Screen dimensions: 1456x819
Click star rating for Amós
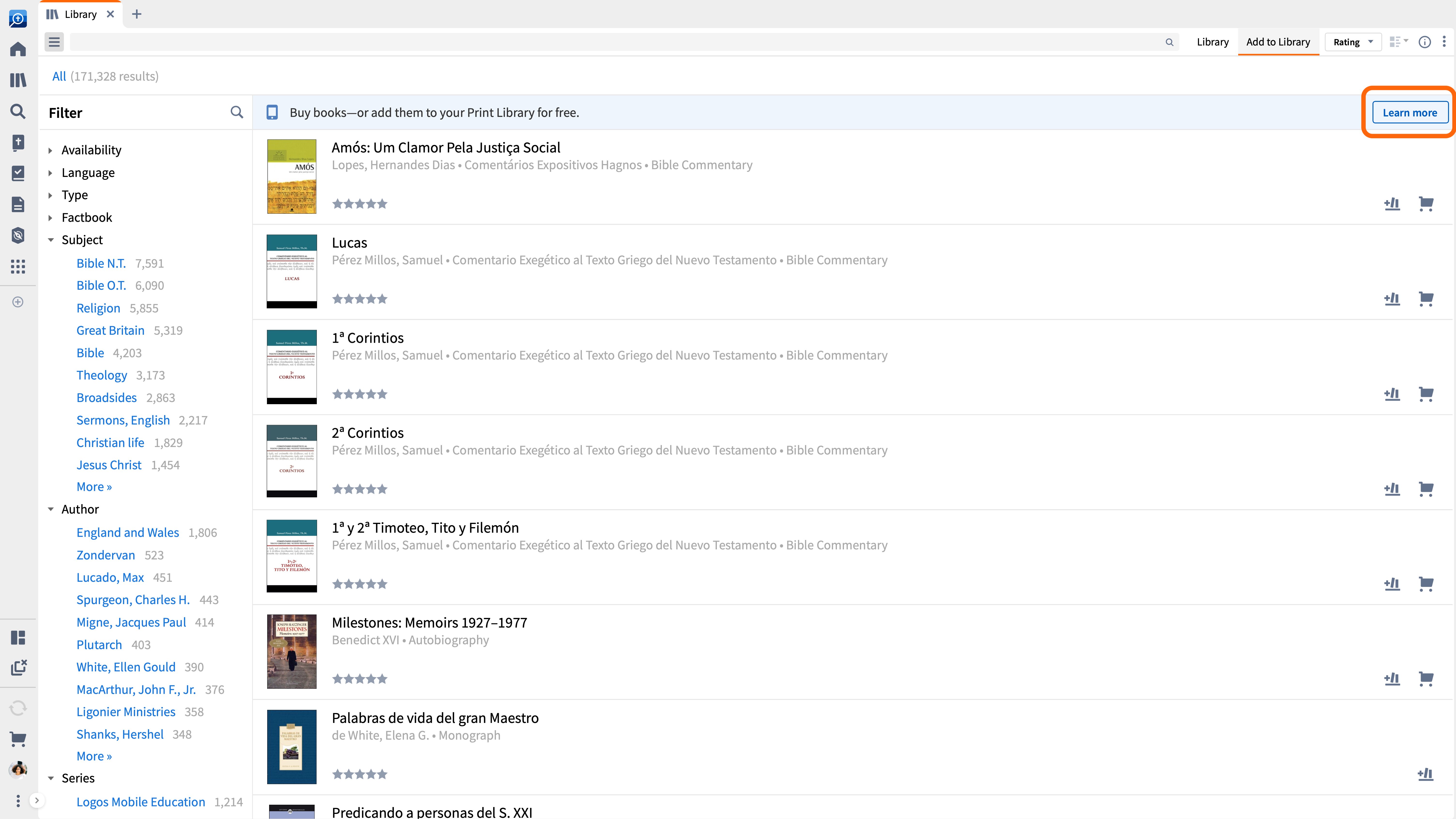click(x=359, y=204)
